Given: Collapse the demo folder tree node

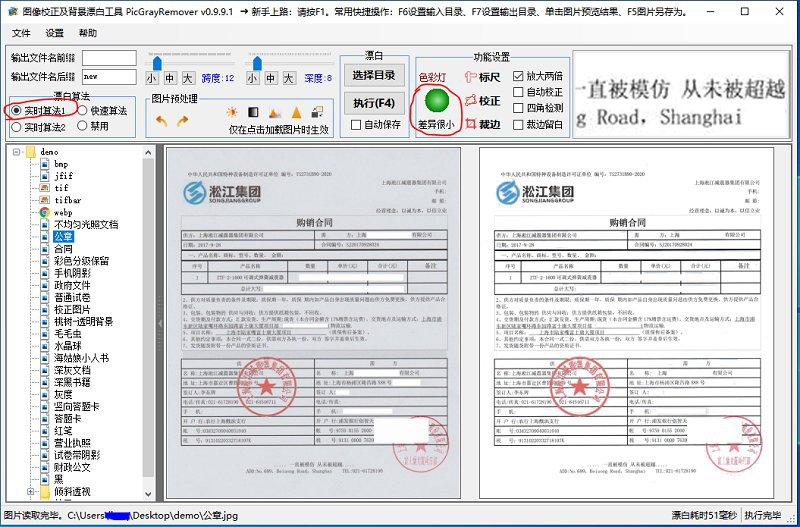Looking at the screenshot, I should click(x=17, y=152).
